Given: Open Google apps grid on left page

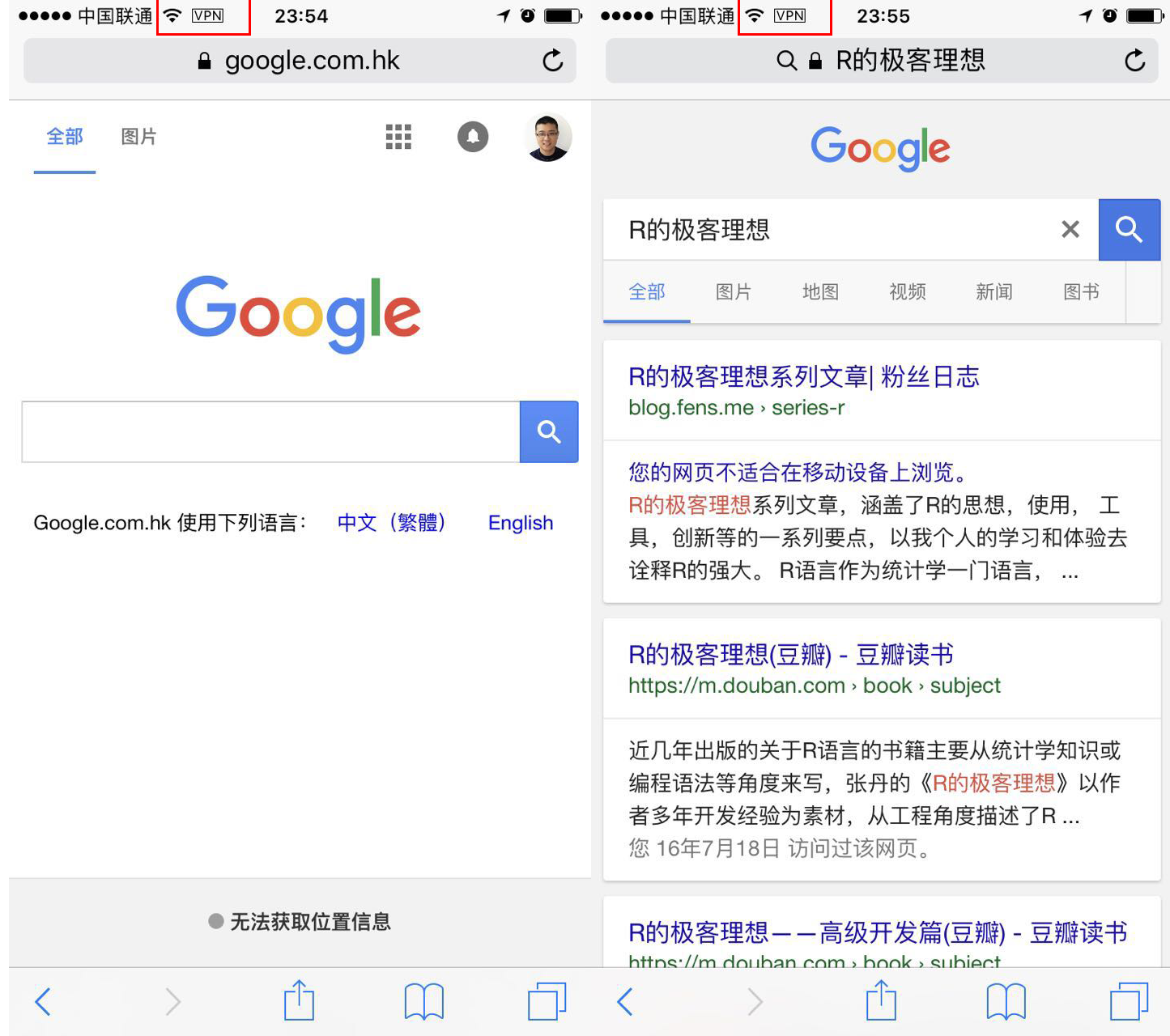Looking at the screenshot, I should pos(398,137).
